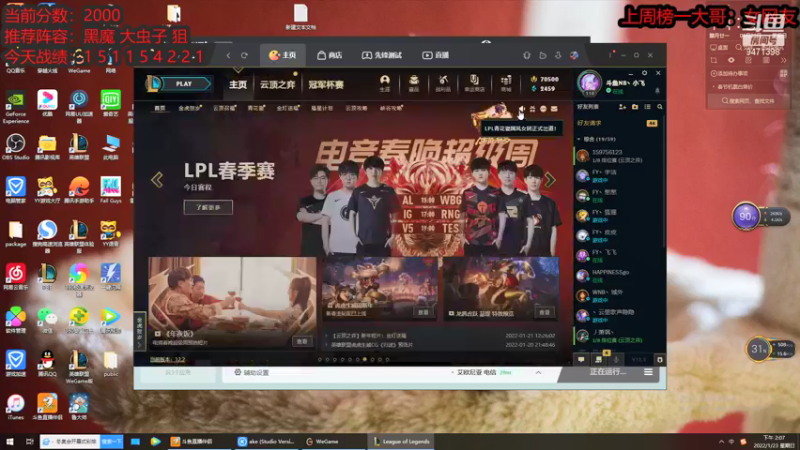Open OBS Studio desktop icon
This screenshot has height=450, width=800.
point(15,147)
